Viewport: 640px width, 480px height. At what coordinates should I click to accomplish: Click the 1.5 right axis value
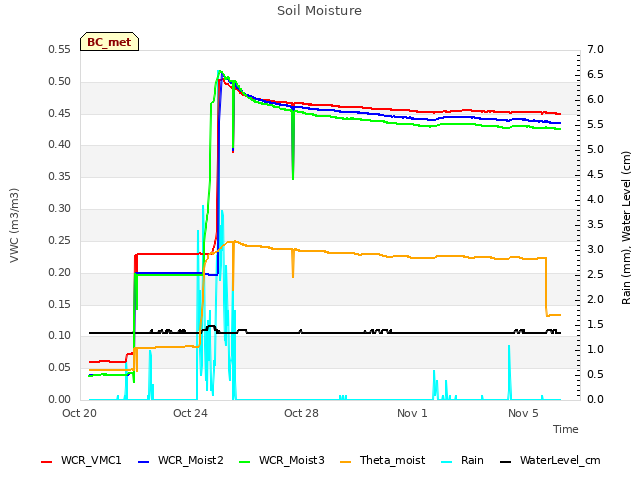pyautogui.click(x=595, y=324)
